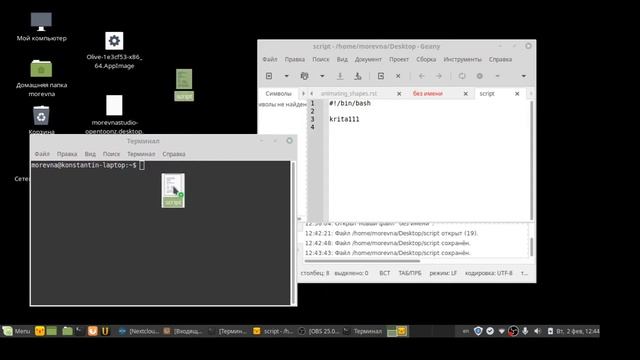Select the morevnastudio-opentoonz.desktop file icon
640x360 pixels.
tap(114, 115)
